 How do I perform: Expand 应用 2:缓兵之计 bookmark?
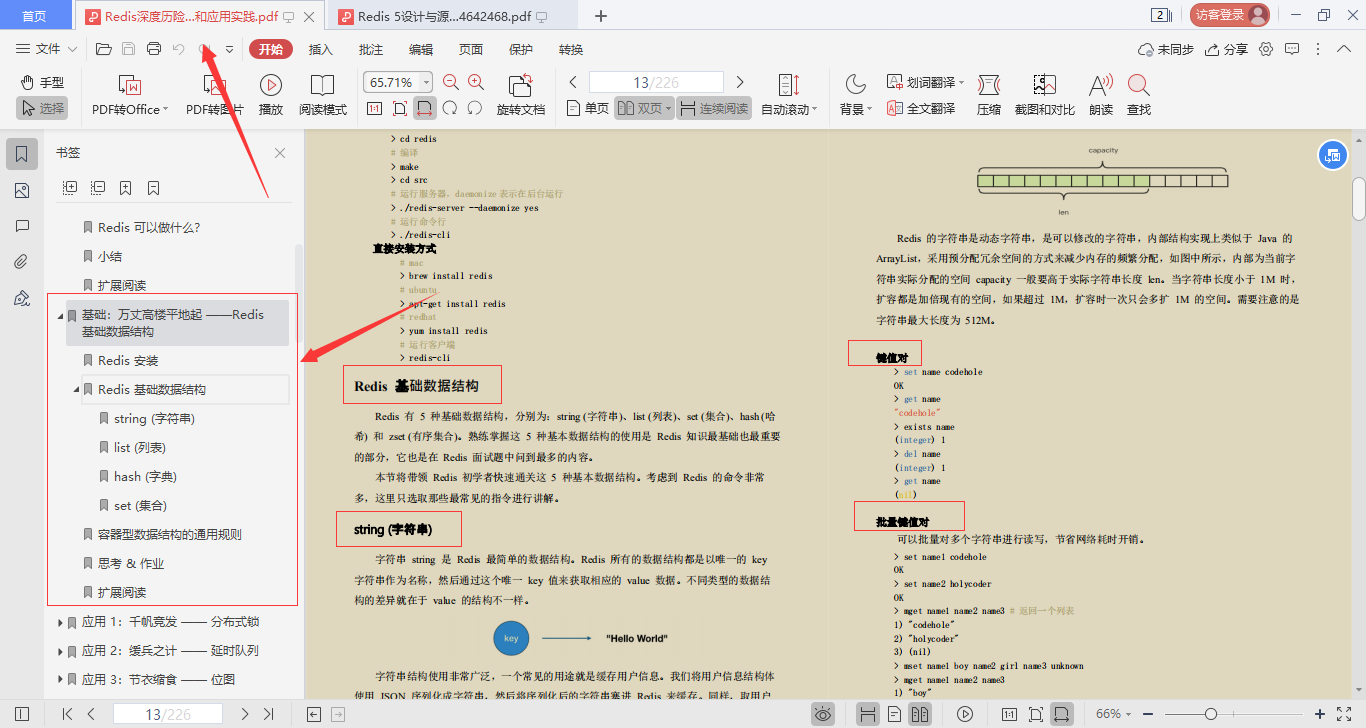click(x=61, y=651)
